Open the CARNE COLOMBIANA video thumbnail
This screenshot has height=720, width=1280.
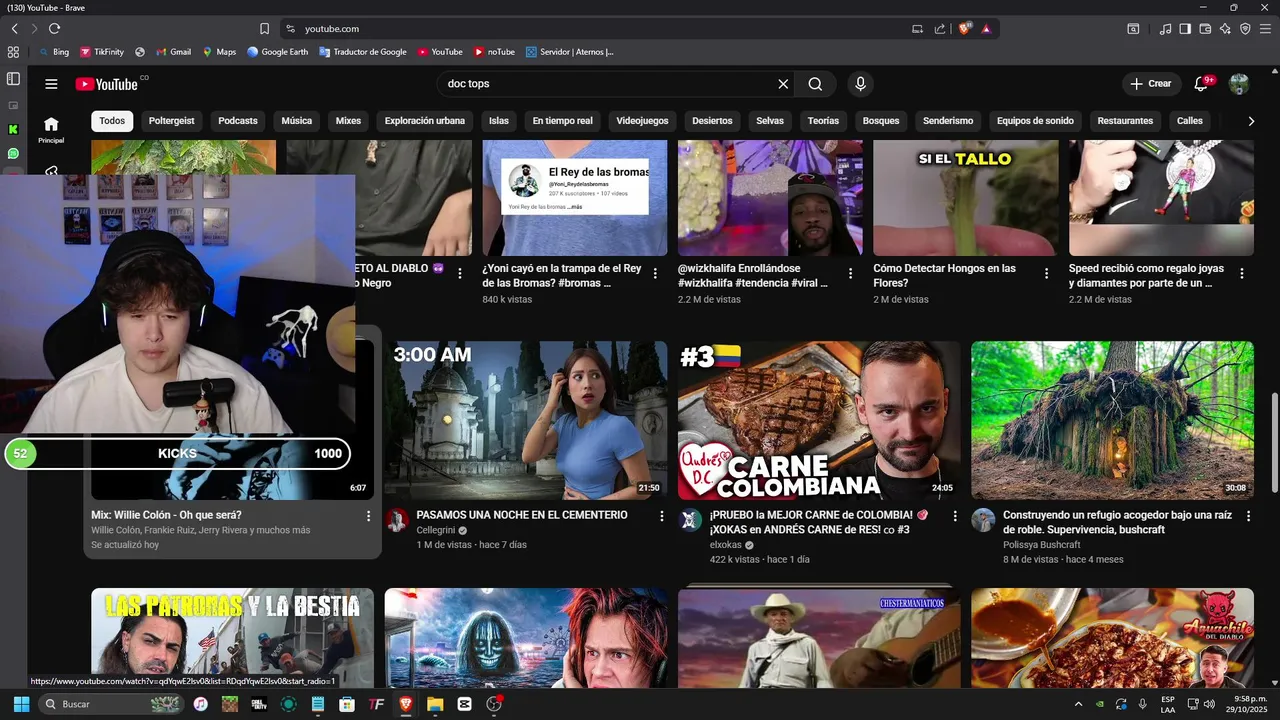coord(819,420)
